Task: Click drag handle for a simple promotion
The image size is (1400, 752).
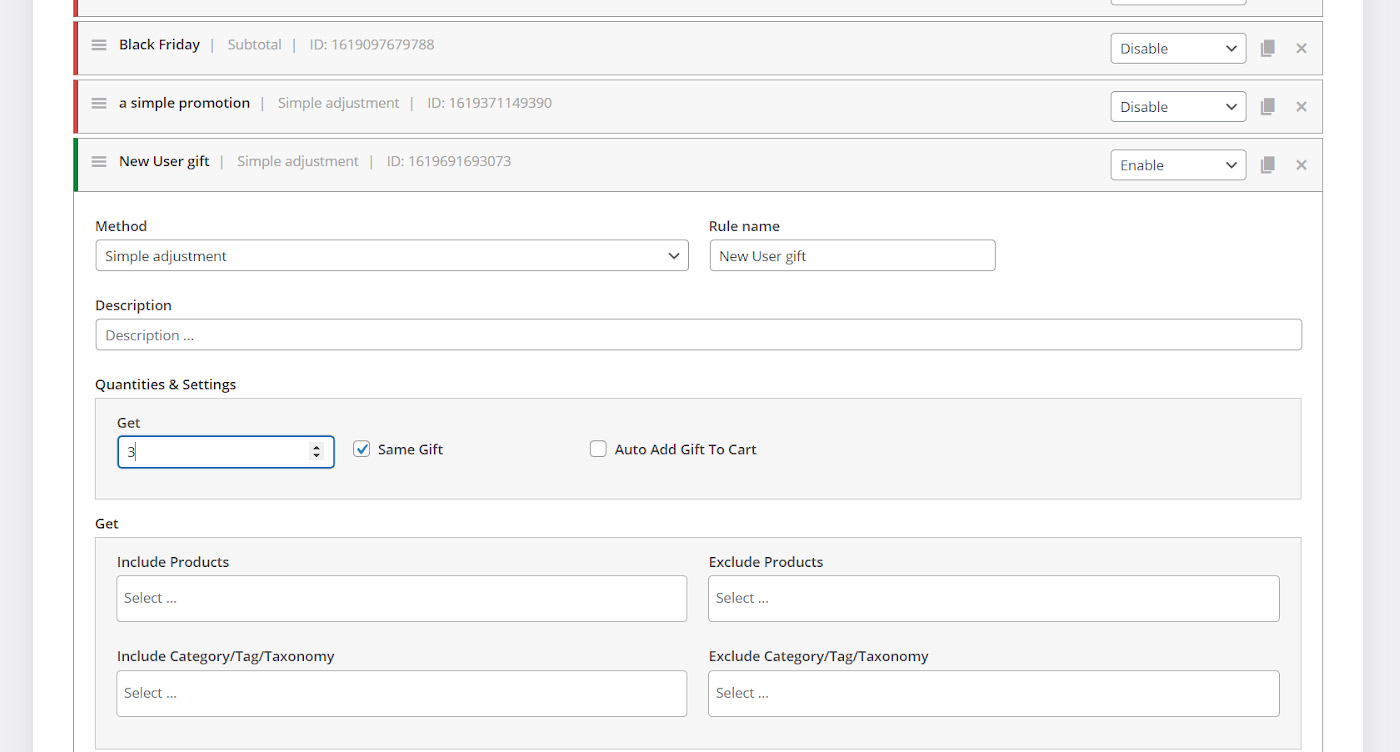Action: 99,103
